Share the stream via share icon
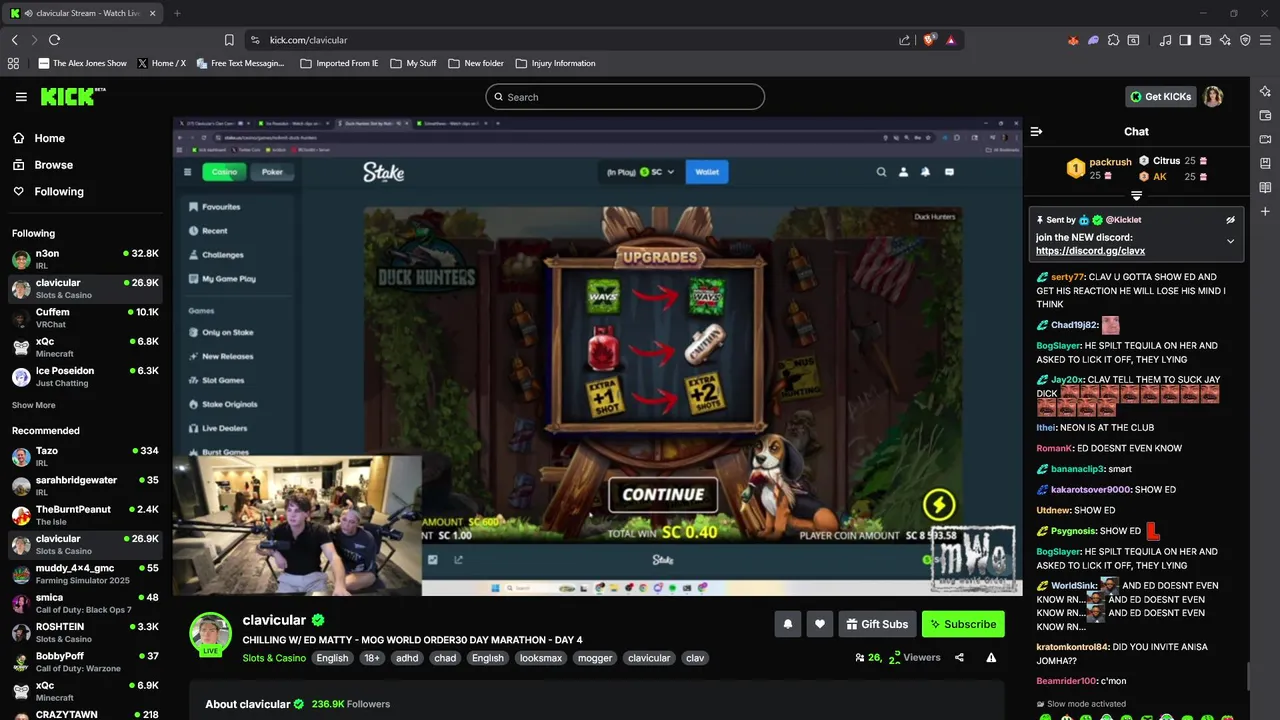Image resolution: width=1280 pixels, height=720 pixels. 959,657
